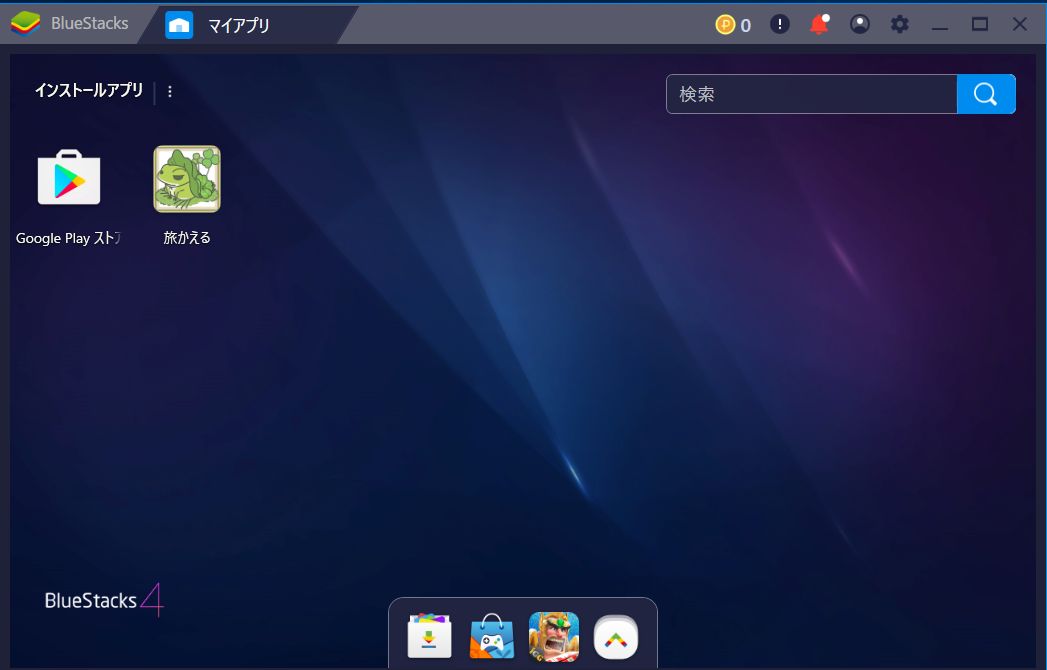This screenshot has width=1047, height=670.
Task: Click the インストールアプリ heading
Action: (x=89, y=90)
